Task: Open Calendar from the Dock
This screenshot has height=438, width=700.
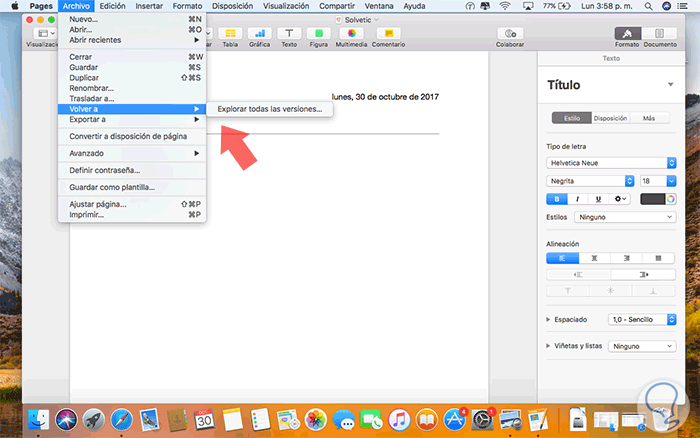Action: click(204, 420)
